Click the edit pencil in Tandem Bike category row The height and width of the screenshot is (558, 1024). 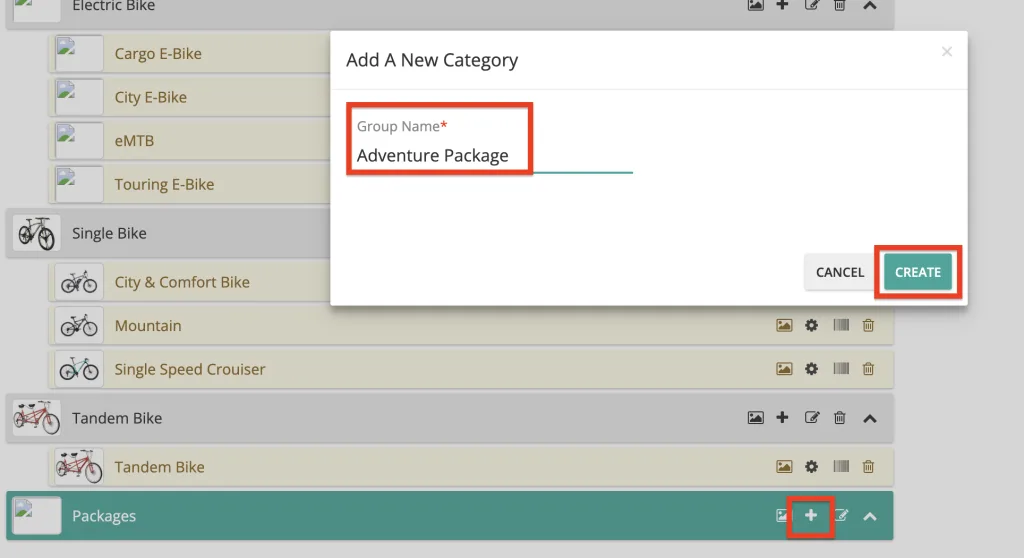pos(812,418)
